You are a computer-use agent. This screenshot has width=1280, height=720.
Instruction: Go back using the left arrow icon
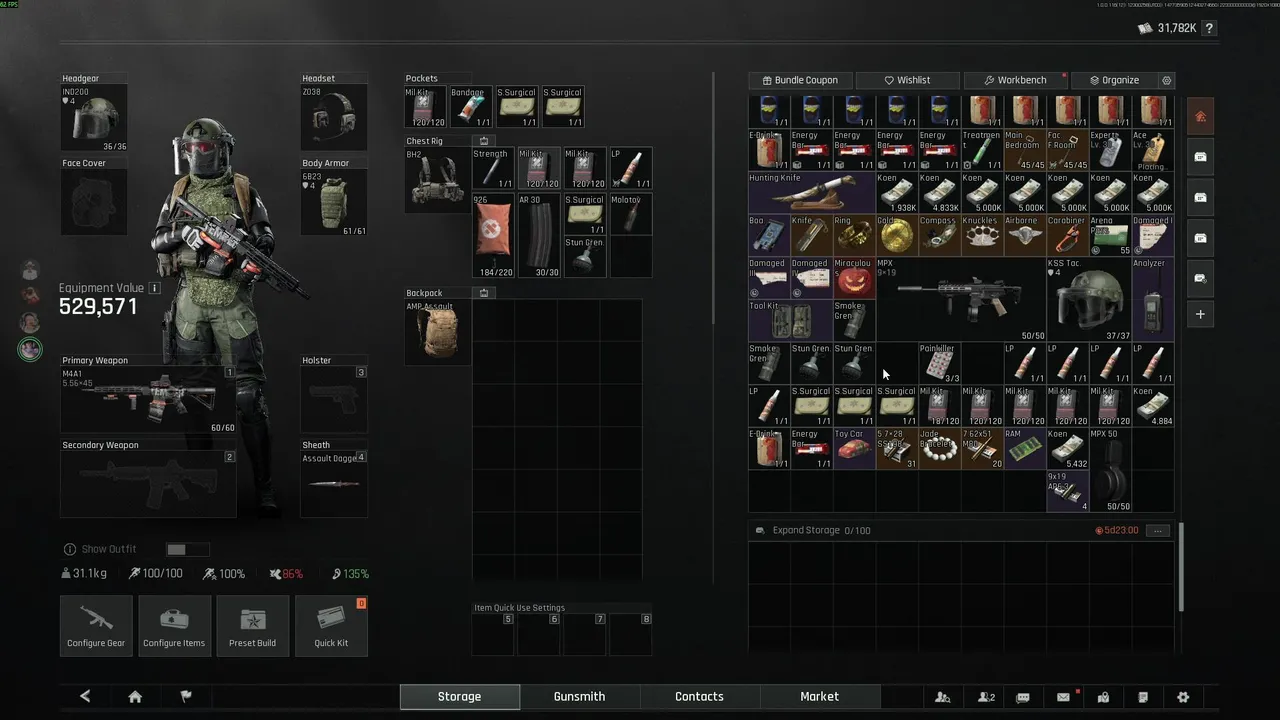85,697
